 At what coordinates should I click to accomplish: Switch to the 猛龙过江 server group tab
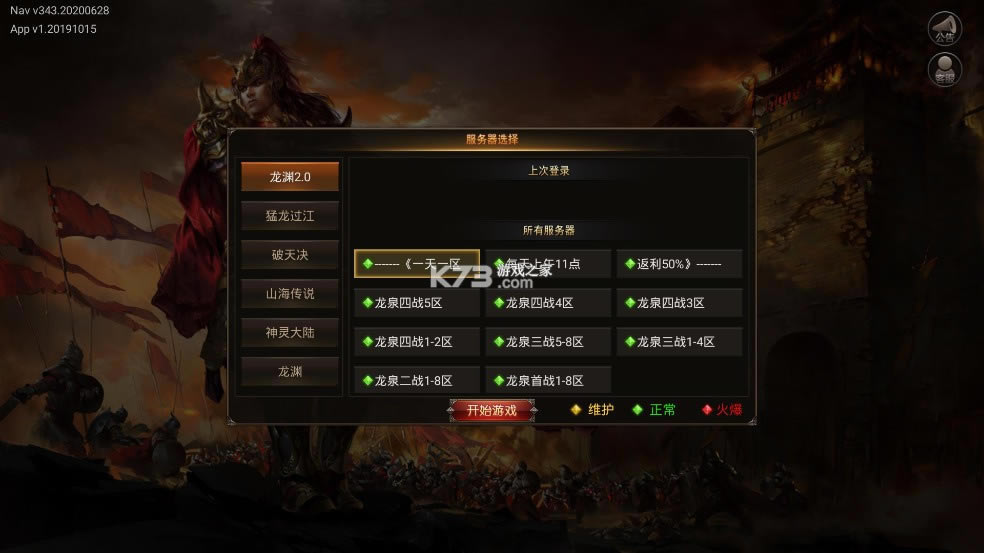[290, 216]
